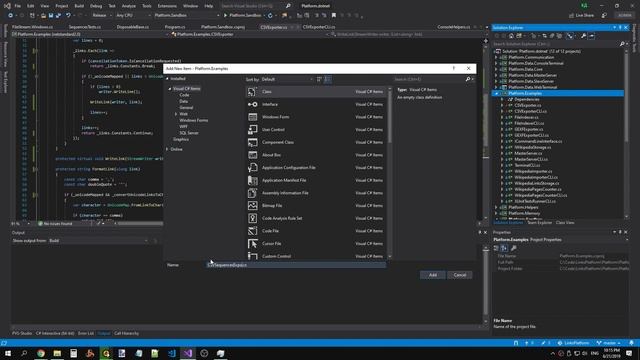
Task: Toggle Alphabetical view in Properties panel
Action: click(x=504, y=248)
